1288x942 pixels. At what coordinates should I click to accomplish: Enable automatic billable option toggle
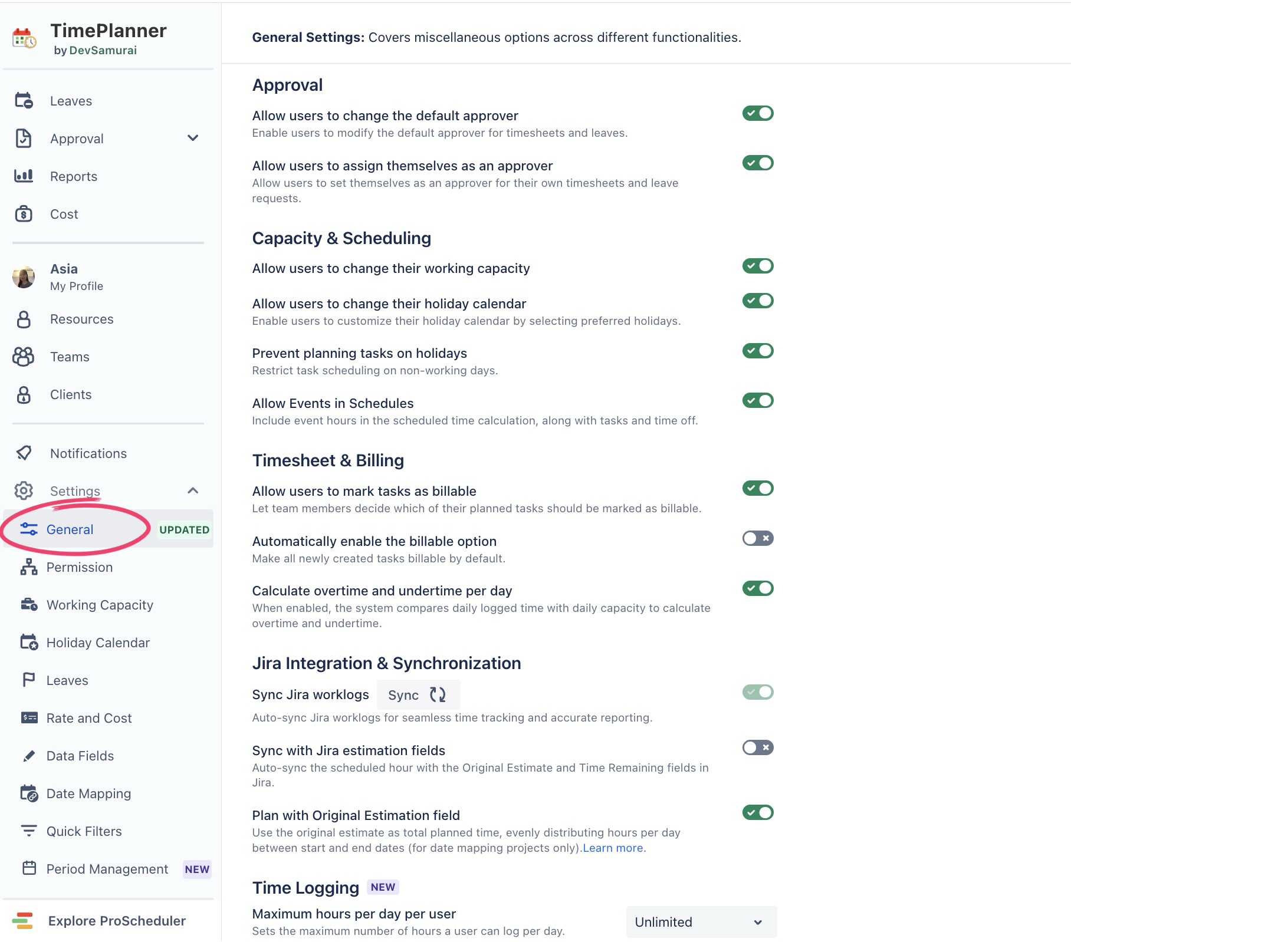tap(757, 538)
